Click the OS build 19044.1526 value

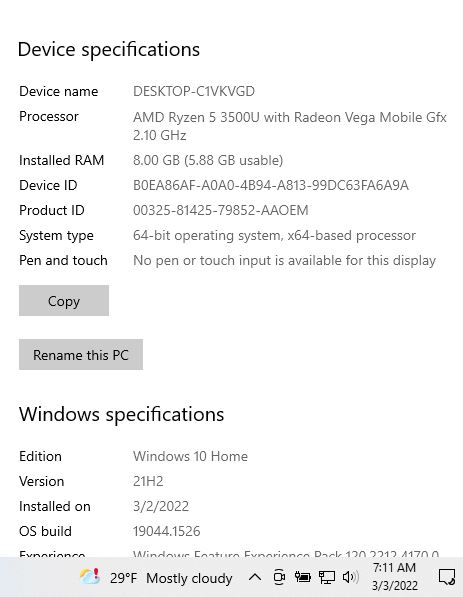[x=166, y=531]
